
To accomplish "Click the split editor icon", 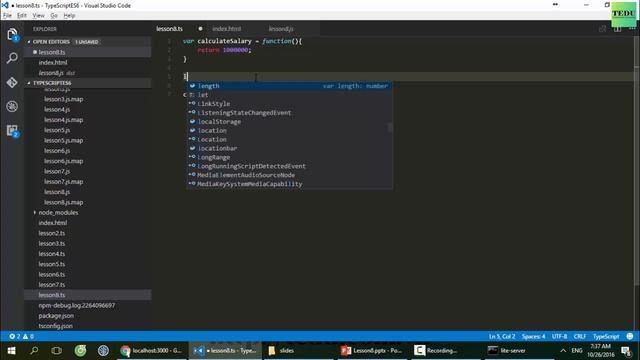I will (x=617, y=29).
